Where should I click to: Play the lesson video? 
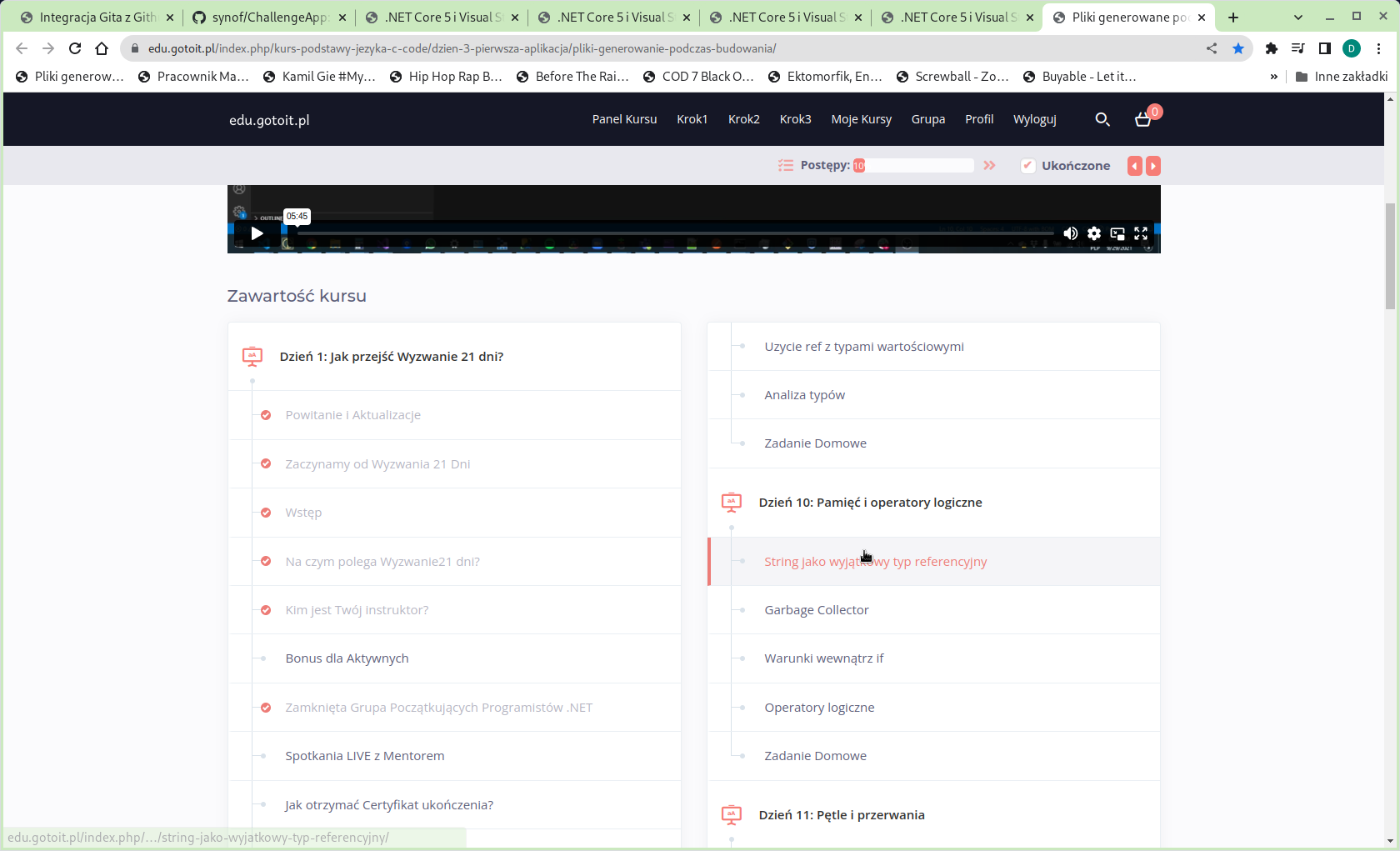(x=257, y=233)
